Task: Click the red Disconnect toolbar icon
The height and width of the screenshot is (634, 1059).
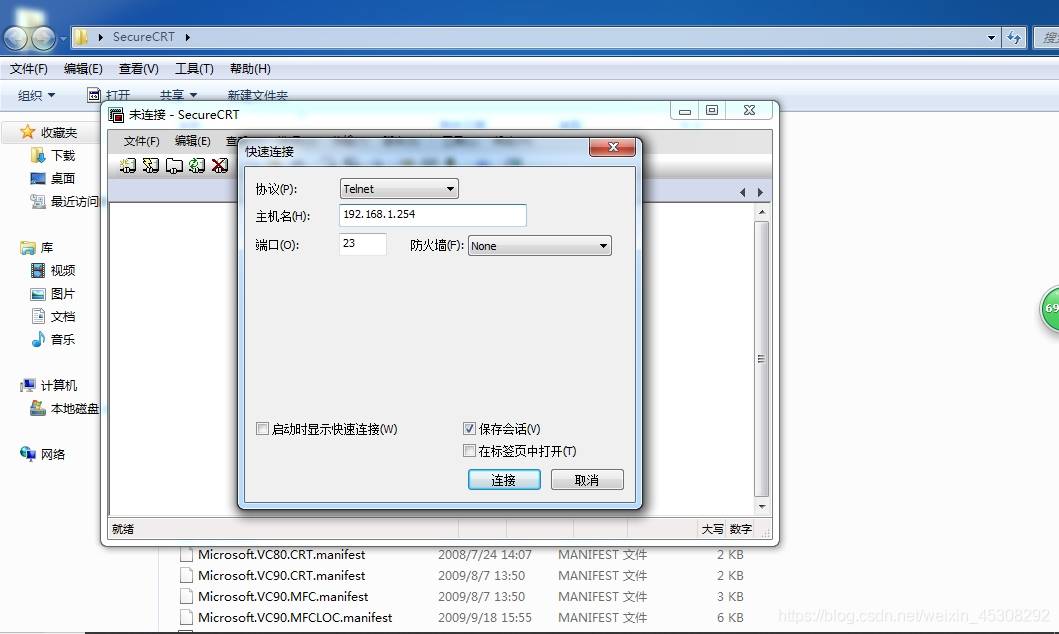Action: 220,165
